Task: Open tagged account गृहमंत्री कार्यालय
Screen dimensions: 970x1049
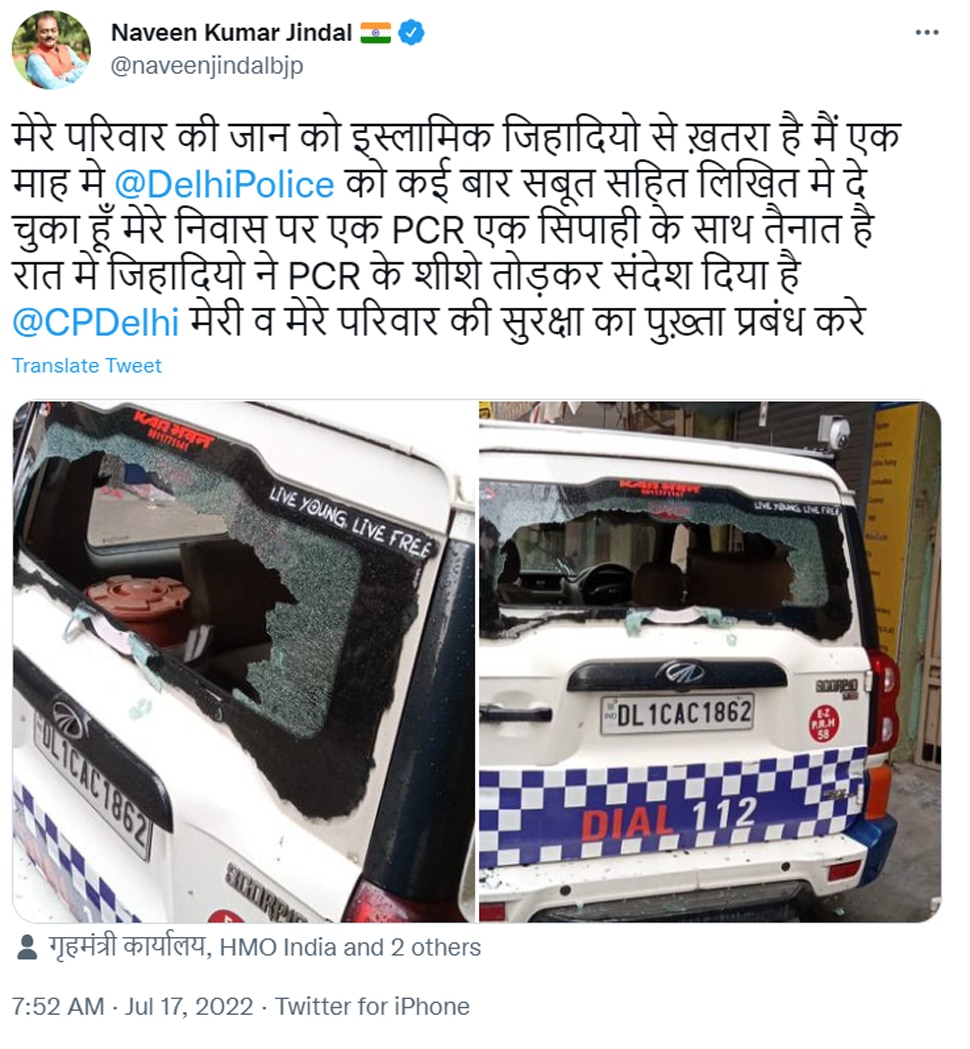Action: tap(126, 947)
